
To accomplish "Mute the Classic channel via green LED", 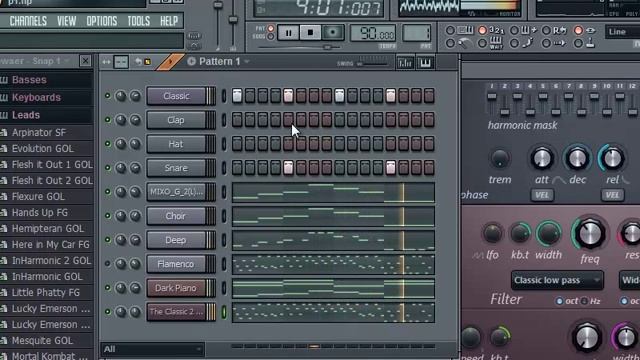I will point(107,96).
